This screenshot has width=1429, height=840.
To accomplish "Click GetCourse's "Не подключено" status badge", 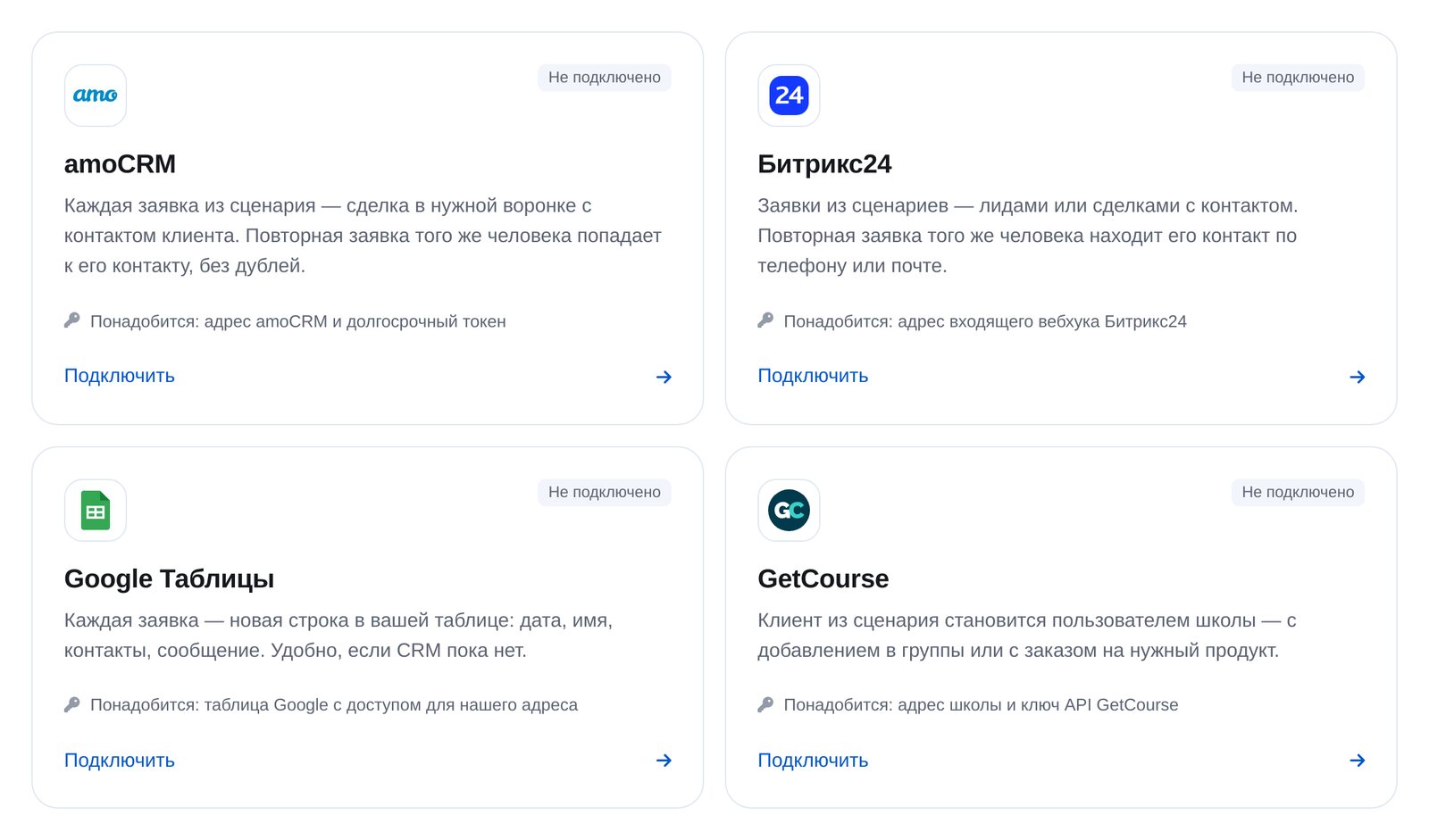I will tap(1298, 492).
